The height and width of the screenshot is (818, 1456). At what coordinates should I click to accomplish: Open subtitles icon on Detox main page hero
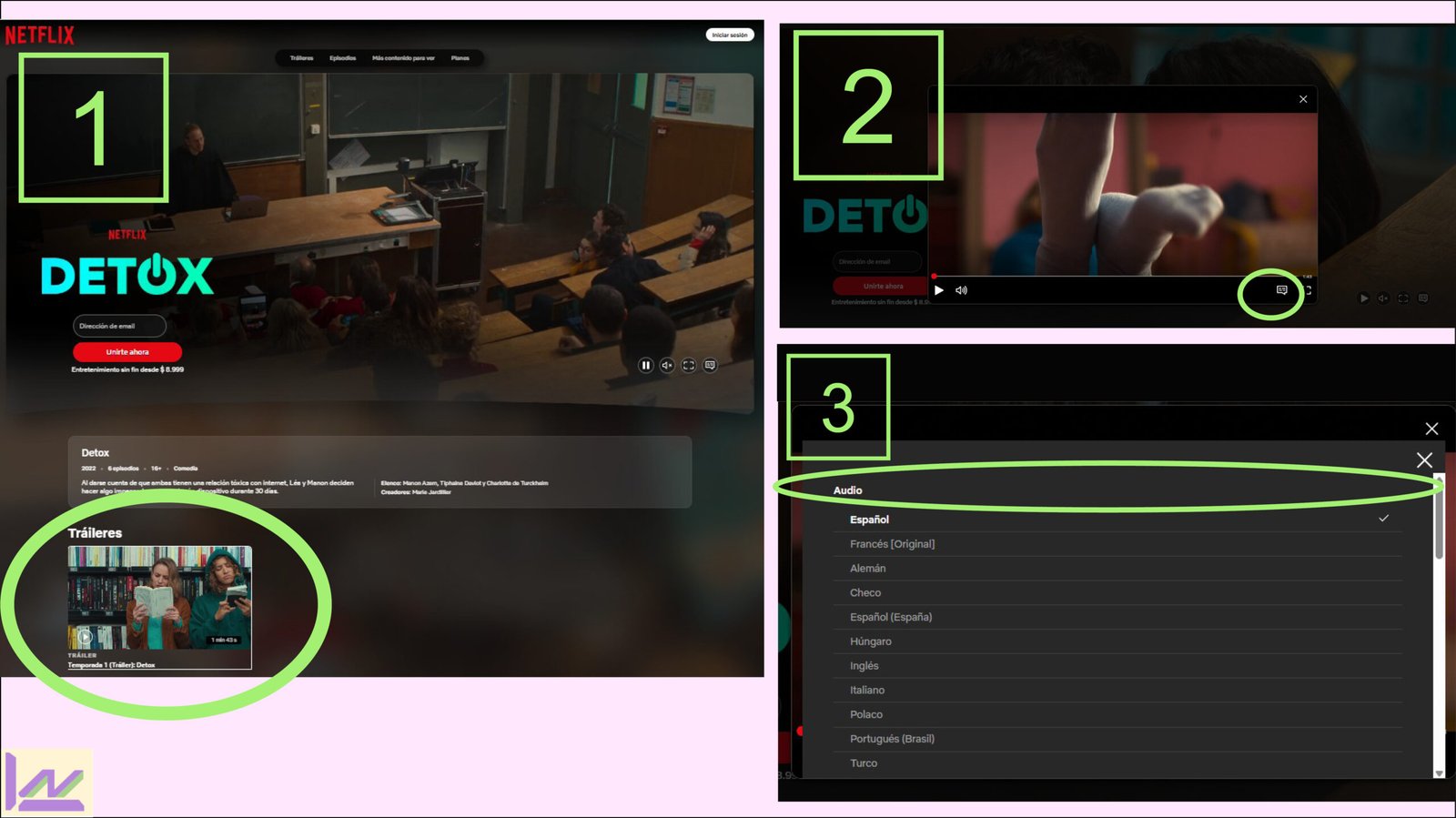[711, 366]
